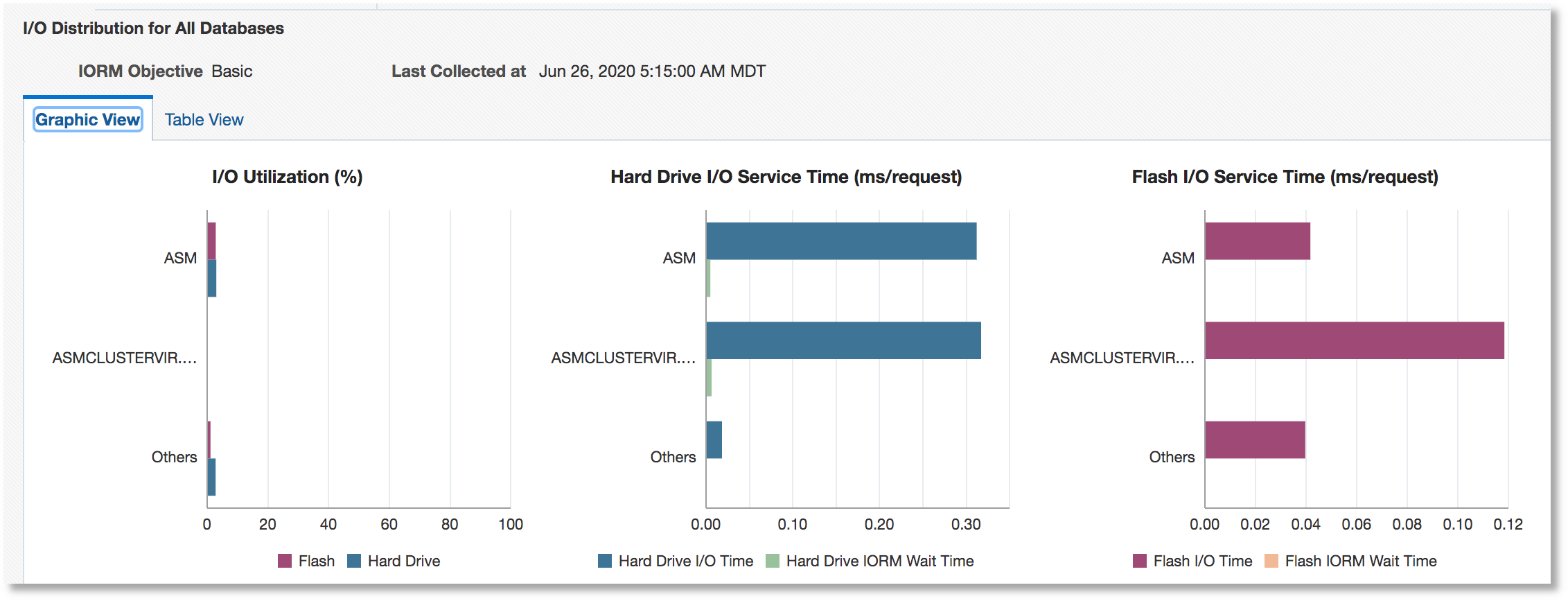Click Hard Drive I/O Service Time chart title

coord(786,177)
